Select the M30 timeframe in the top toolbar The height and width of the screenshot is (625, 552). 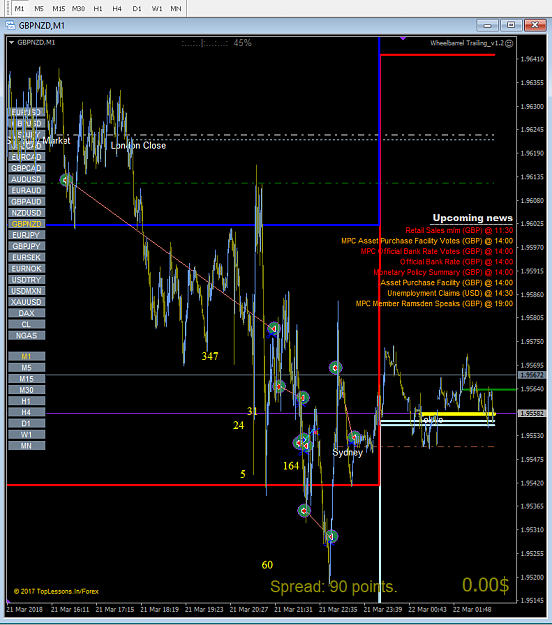[x=78, y=8]
